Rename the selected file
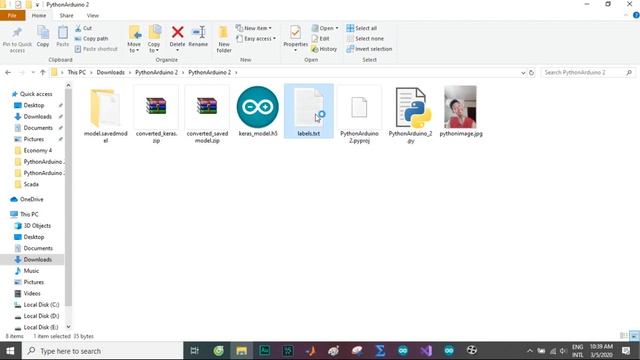 click(198, 37)
